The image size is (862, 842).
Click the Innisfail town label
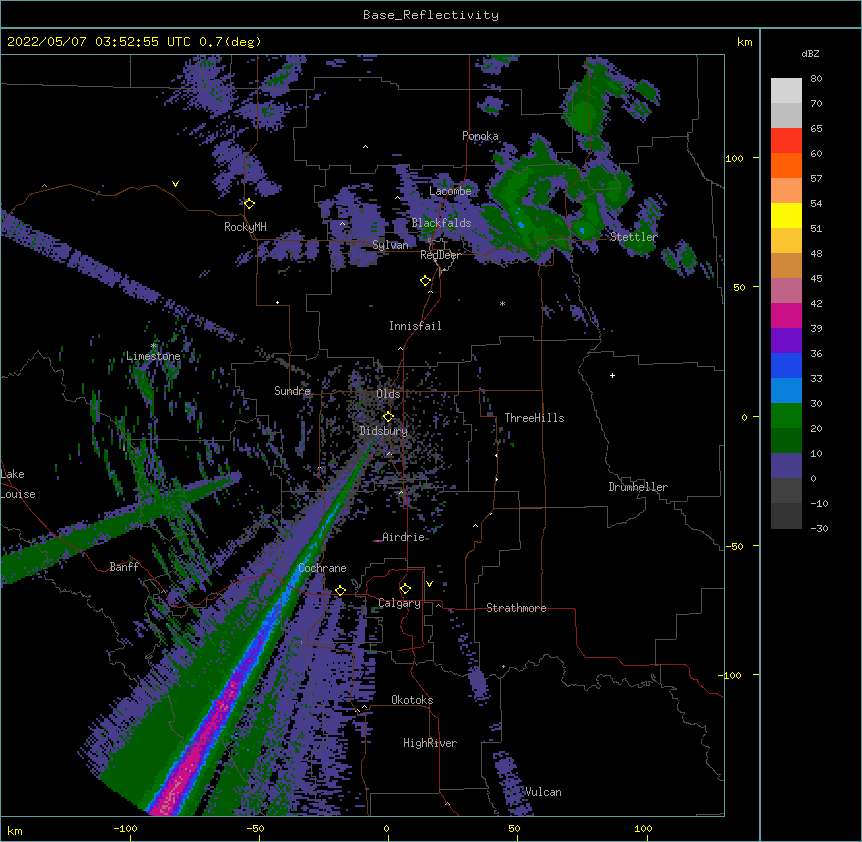[415, 326]
